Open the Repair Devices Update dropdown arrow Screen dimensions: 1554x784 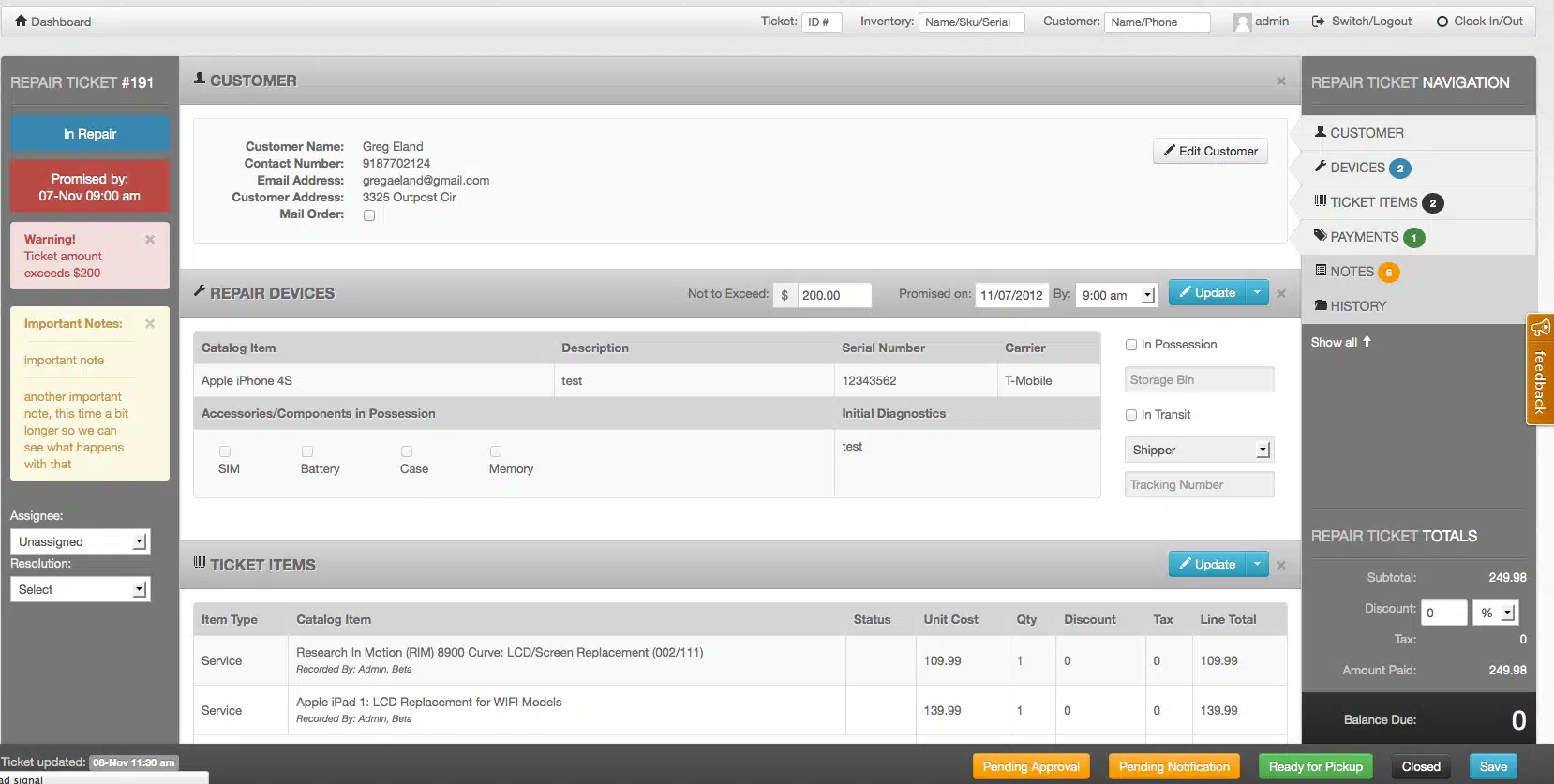(x=1257, y=293)
